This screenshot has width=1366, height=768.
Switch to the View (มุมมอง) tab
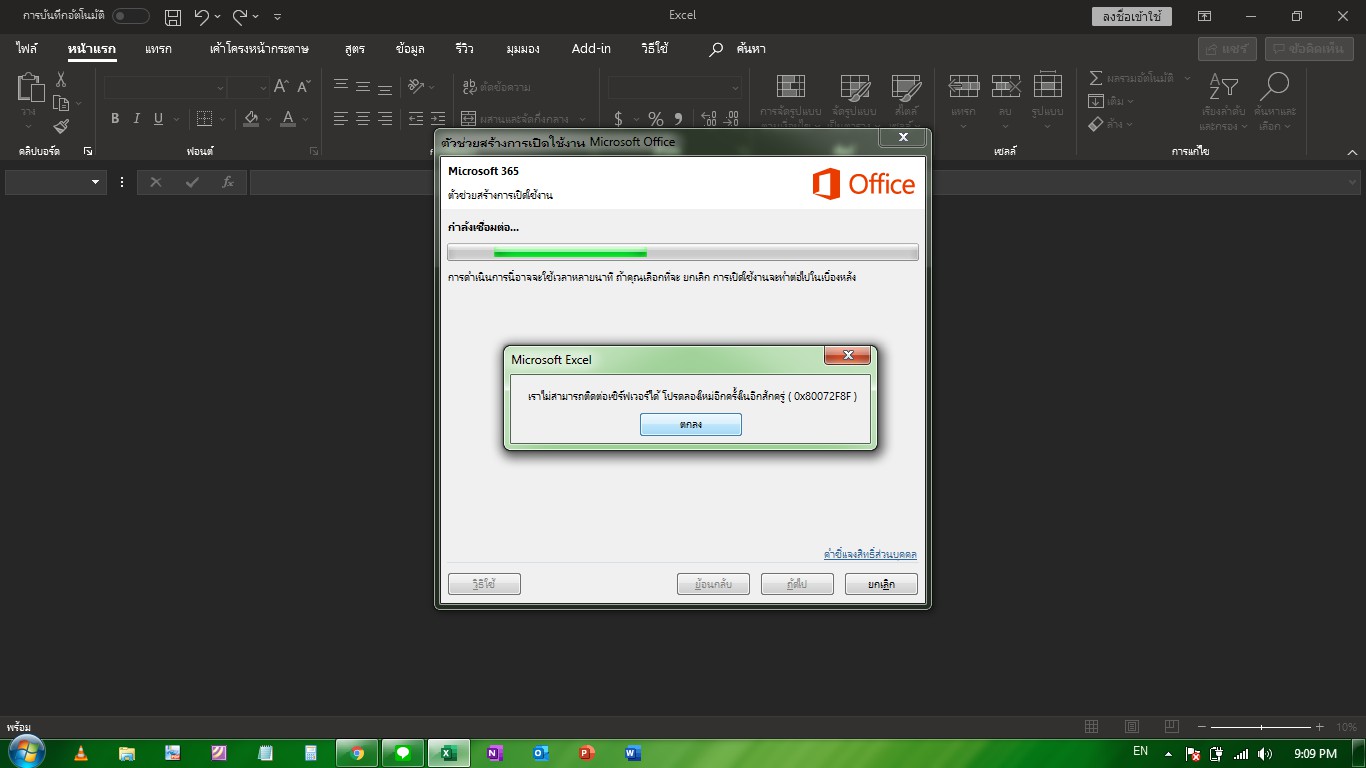click(x=523, y=49)
